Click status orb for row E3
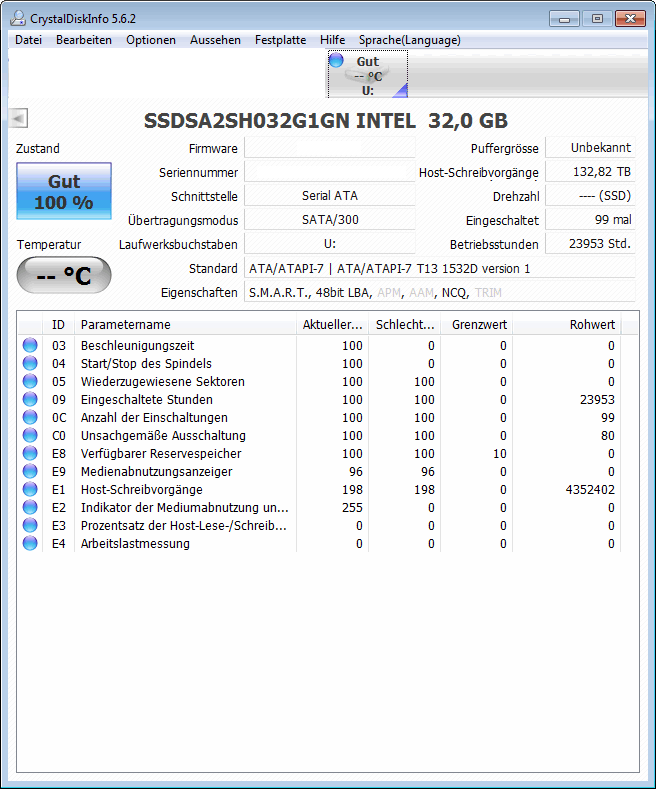 pyautogui.click(x=30, y=525)
